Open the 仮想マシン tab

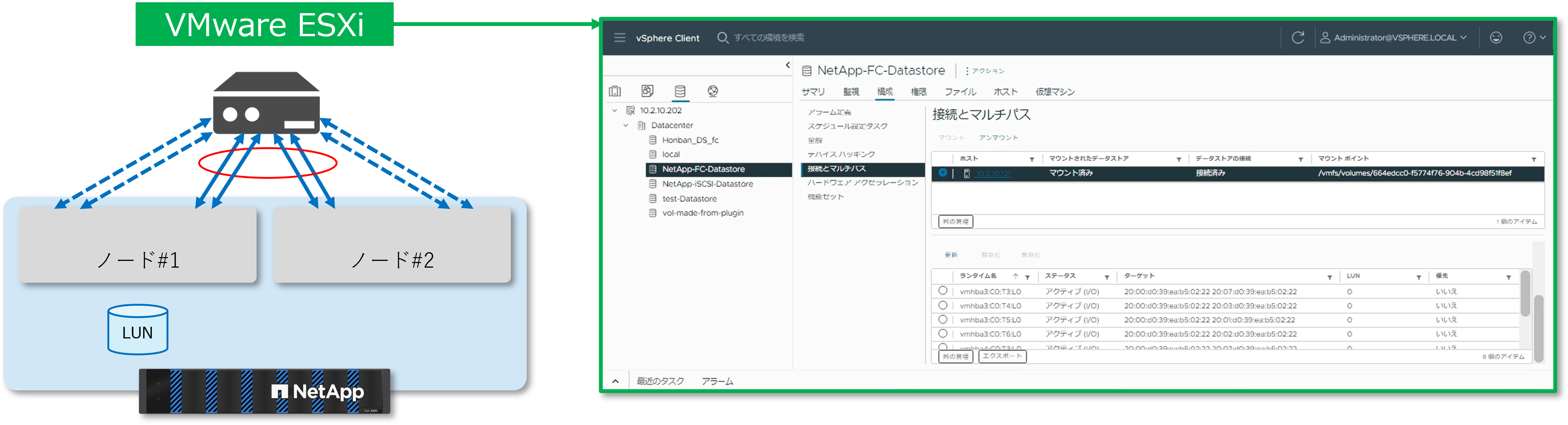pos(1055,92)
